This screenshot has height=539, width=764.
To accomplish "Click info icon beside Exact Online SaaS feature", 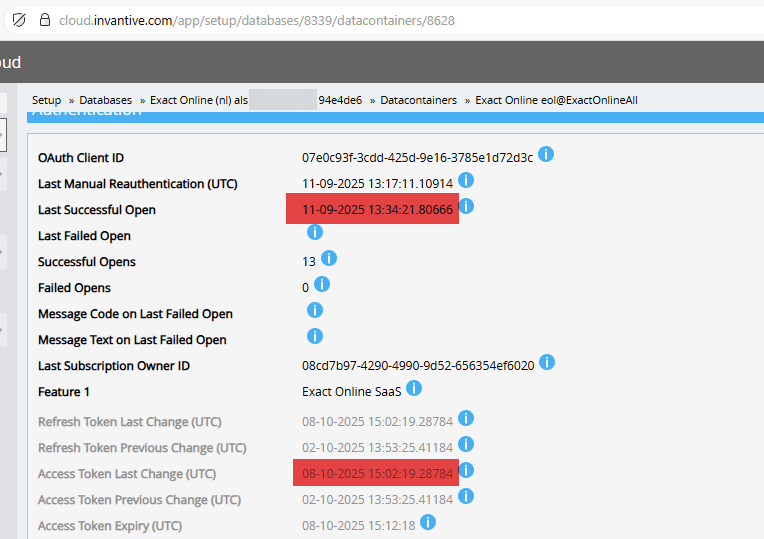I will click(x=414, y=389).
